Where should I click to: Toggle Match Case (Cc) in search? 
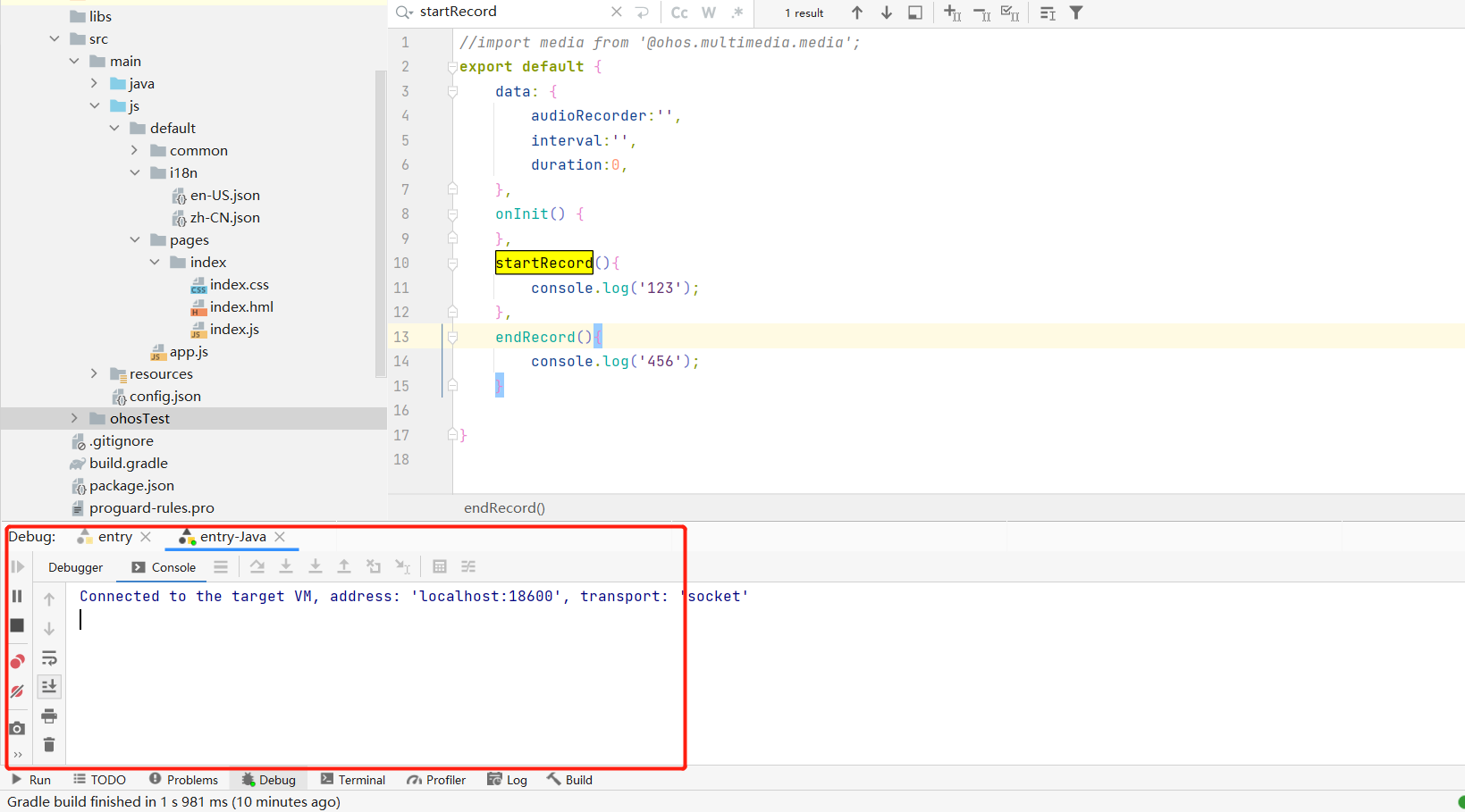(679, 13)
